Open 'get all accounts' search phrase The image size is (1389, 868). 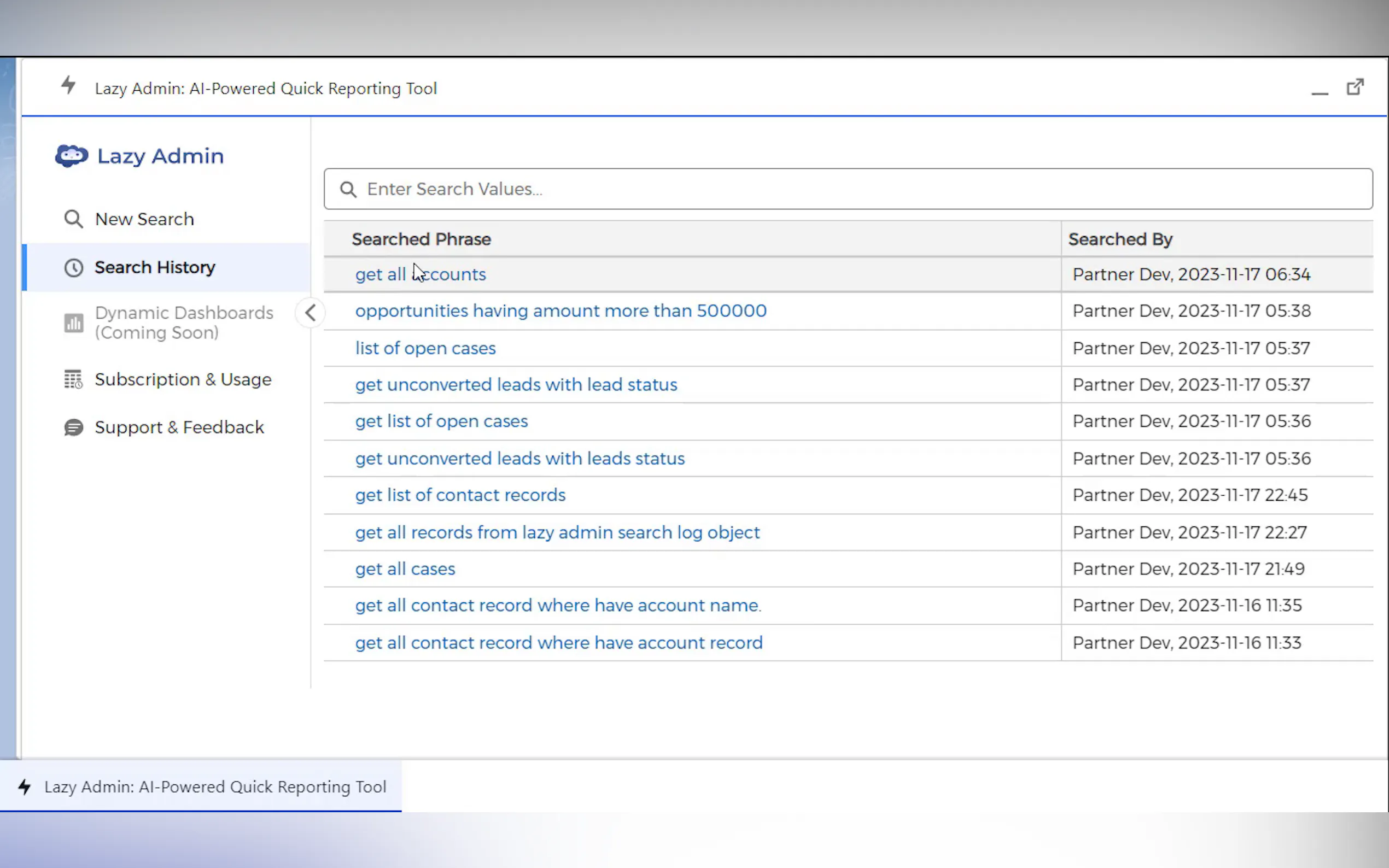[421, 274]
